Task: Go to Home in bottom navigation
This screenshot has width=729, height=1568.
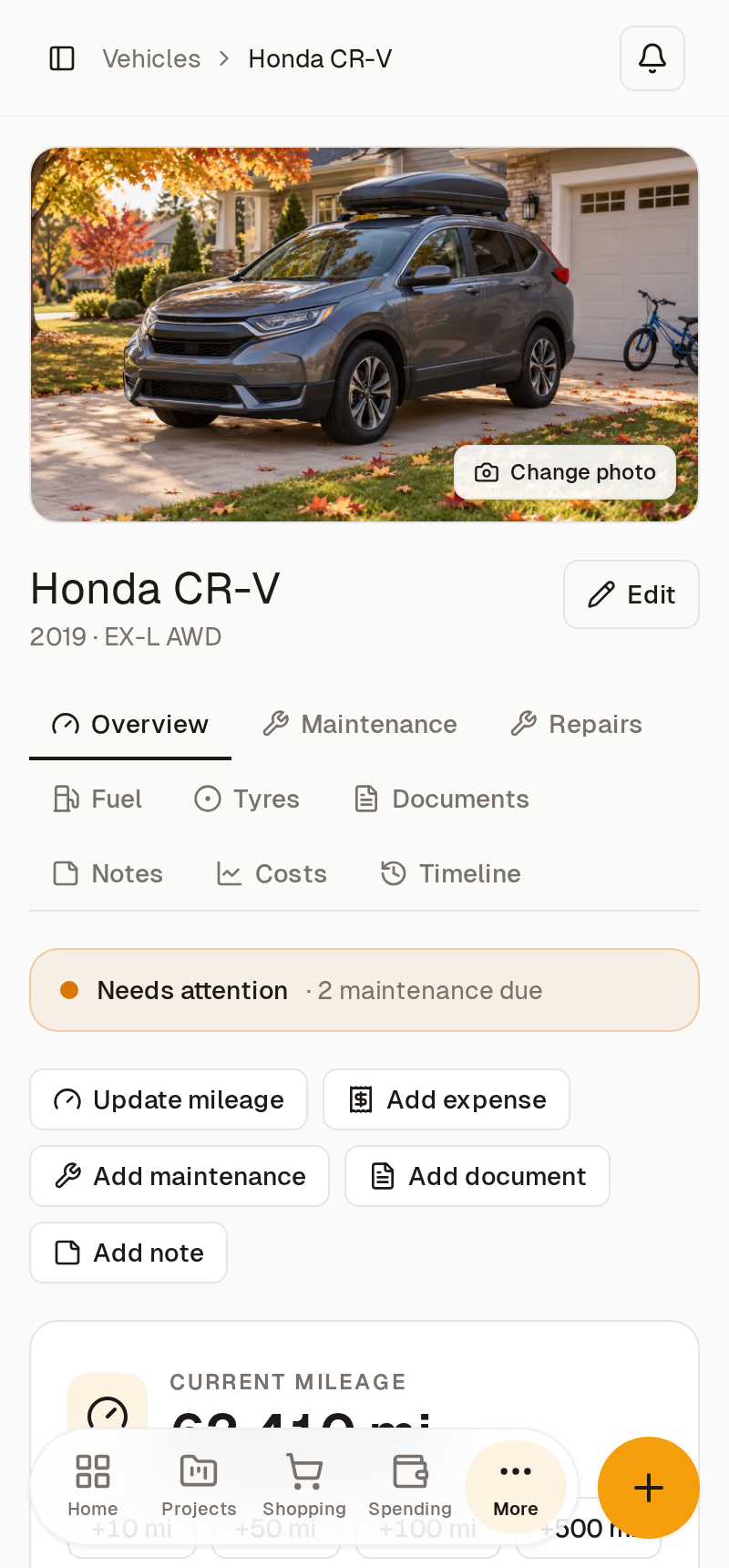Action: 93,1486
